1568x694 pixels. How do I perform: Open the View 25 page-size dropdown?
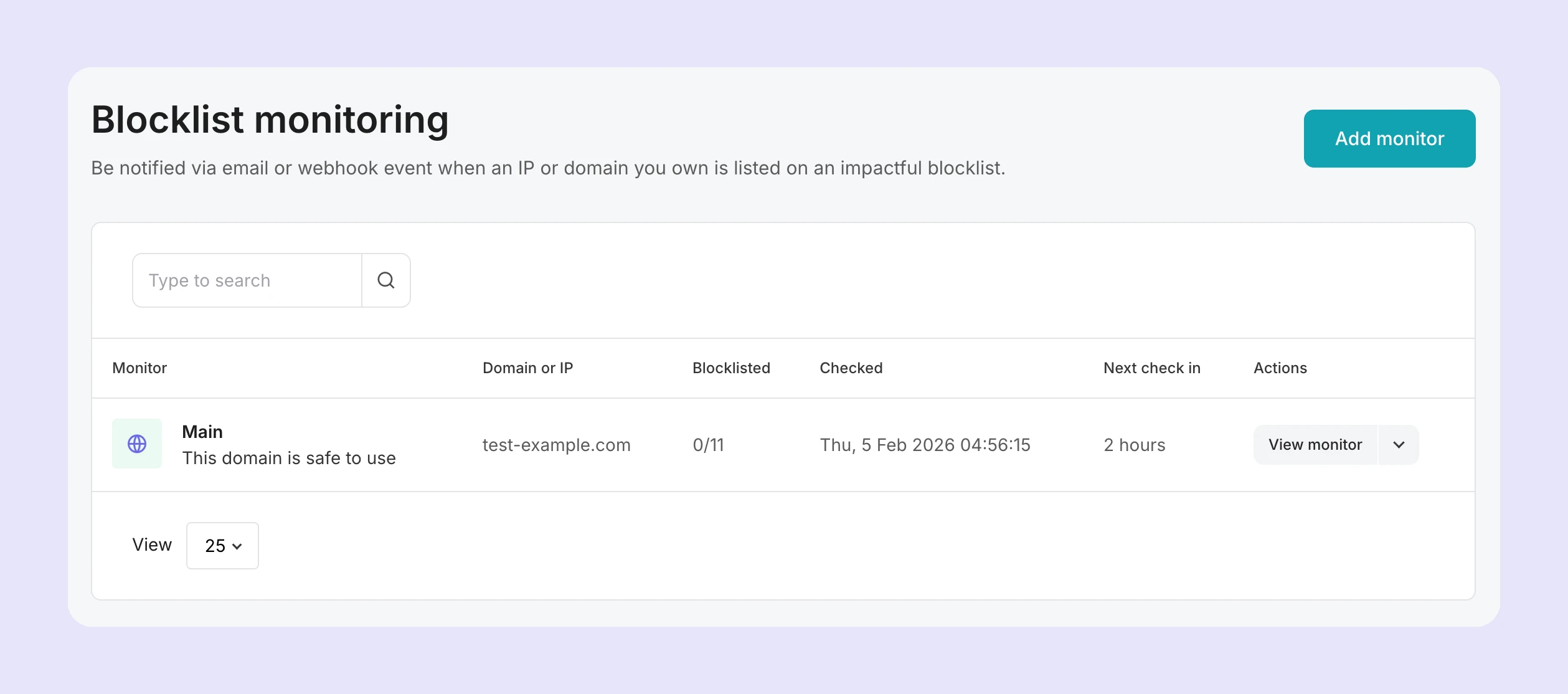[222, 545]
